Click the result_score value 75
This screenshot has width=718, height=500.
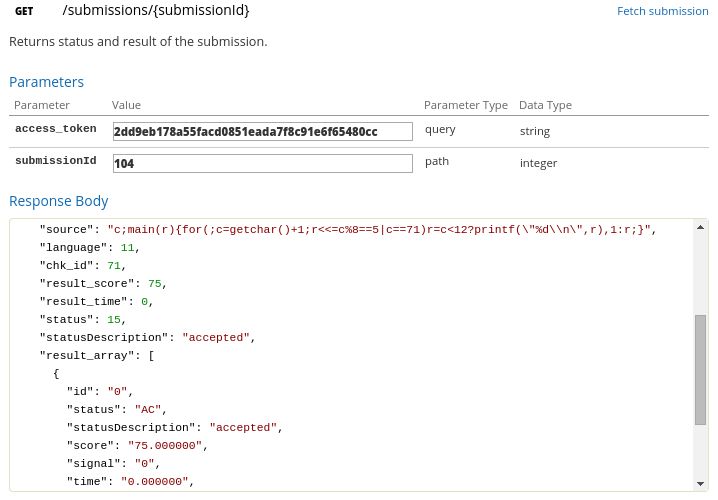[155, 284]
